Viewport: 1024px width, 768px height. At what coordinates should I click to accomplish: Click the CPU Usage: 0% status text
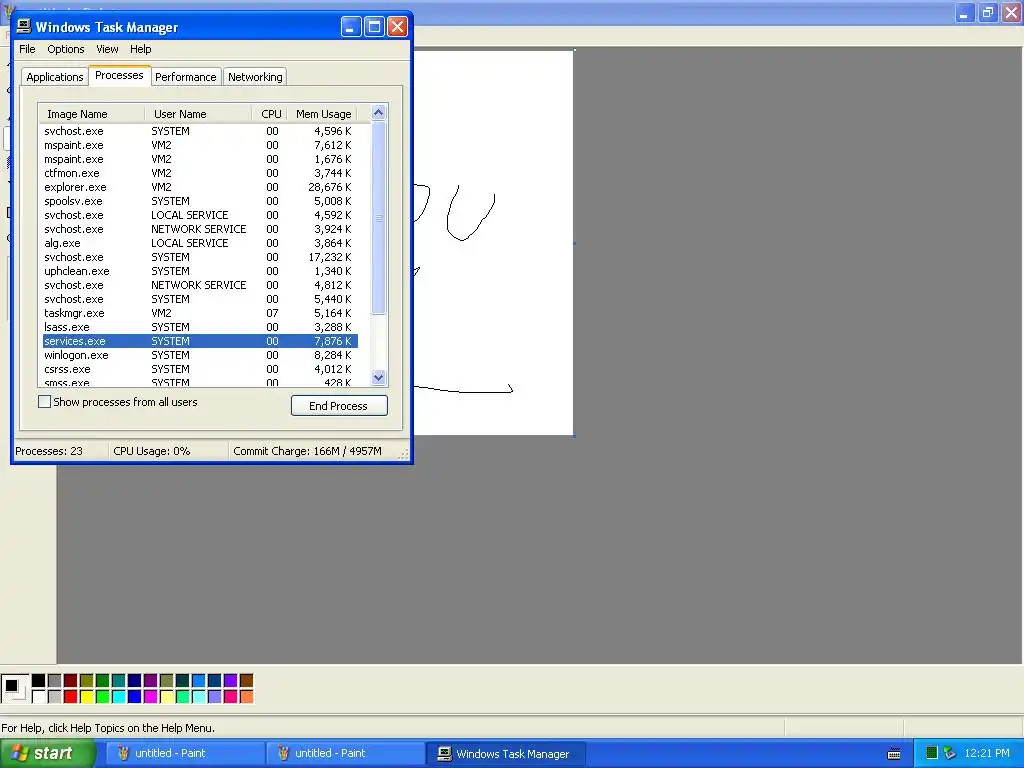pos(152,451)
